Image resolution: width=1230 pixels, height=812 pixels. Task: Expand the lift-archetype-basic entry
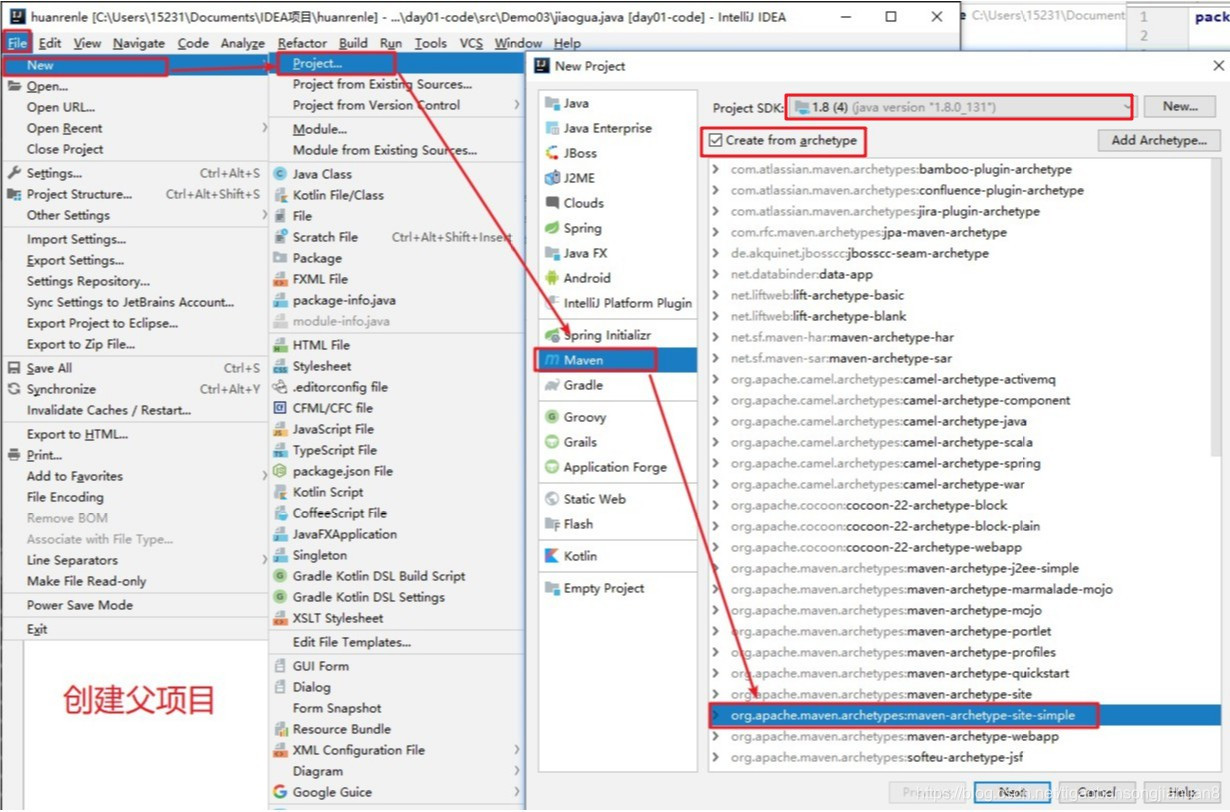pos(716,295)
